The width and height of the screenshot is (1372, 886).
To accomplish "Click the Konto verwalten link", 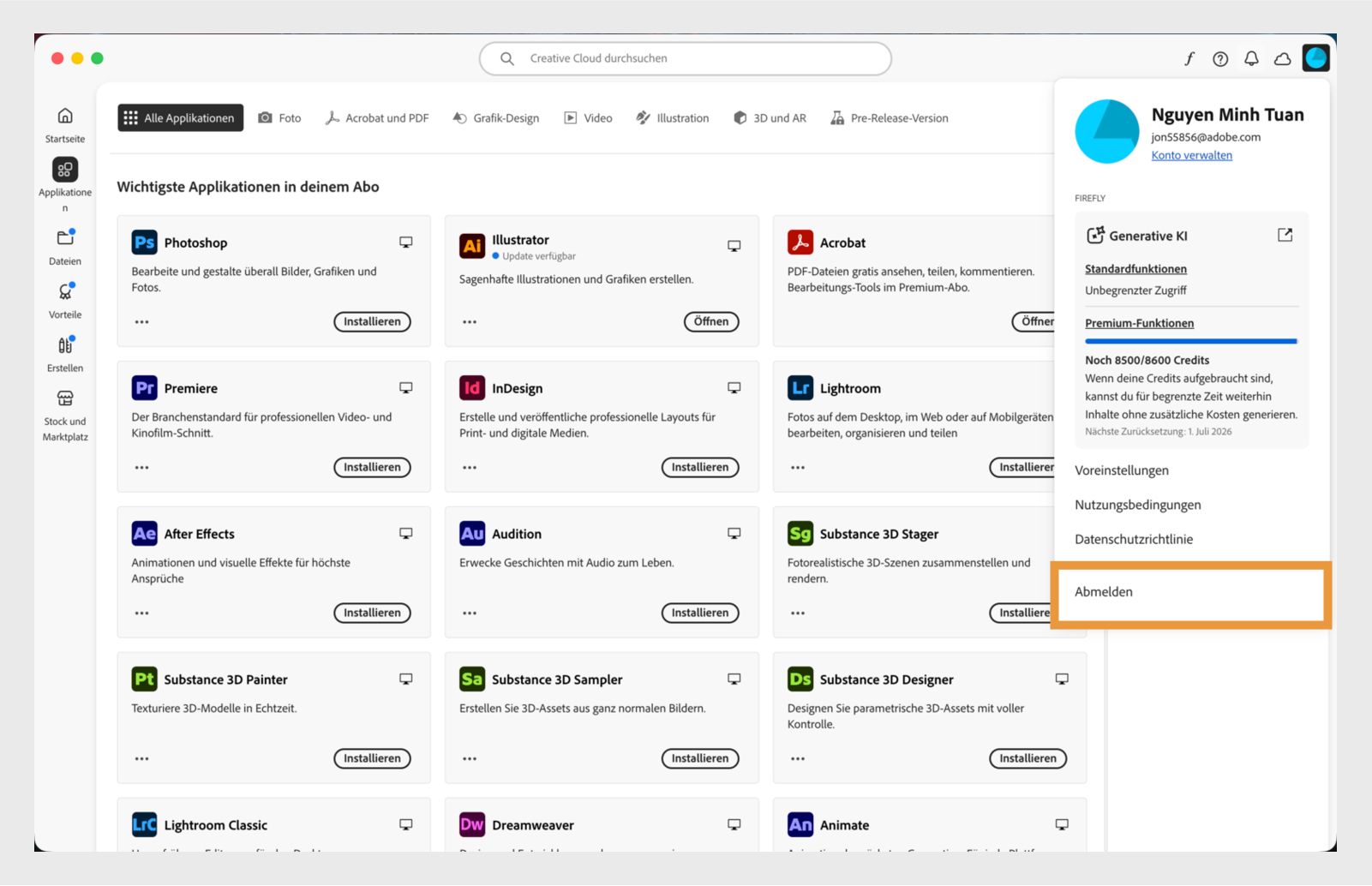I will (x=1192, y=155).
